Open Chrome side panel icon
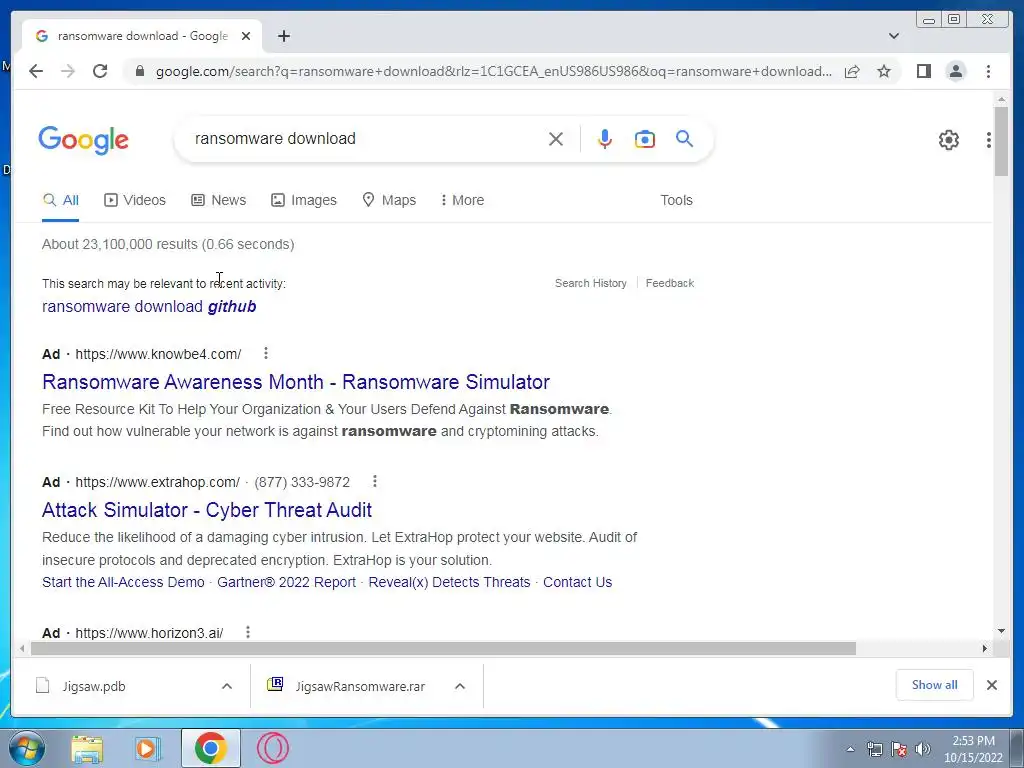 (x=923, y=71)
